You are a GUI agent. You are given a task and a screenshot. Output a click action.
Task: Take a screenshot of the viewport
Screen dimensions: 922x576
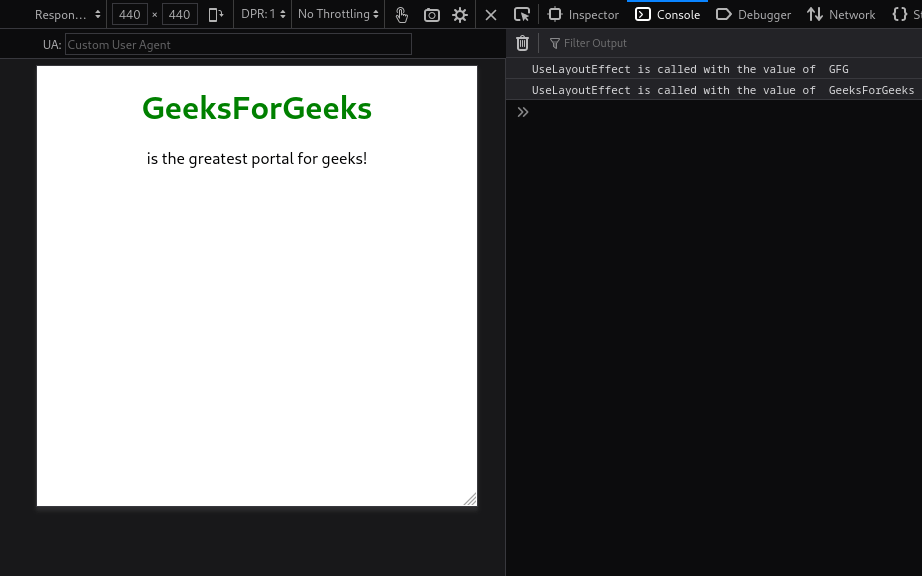432,15
